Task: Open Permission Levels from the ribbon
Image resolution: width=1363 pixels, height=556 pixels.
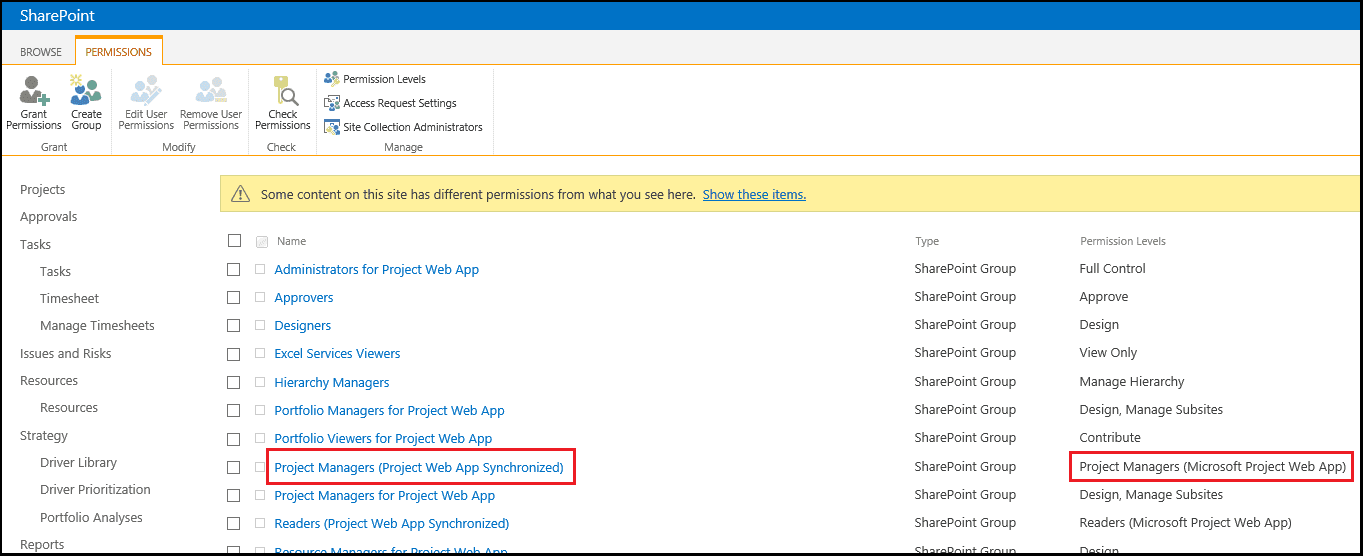Action: coord(375,79)
